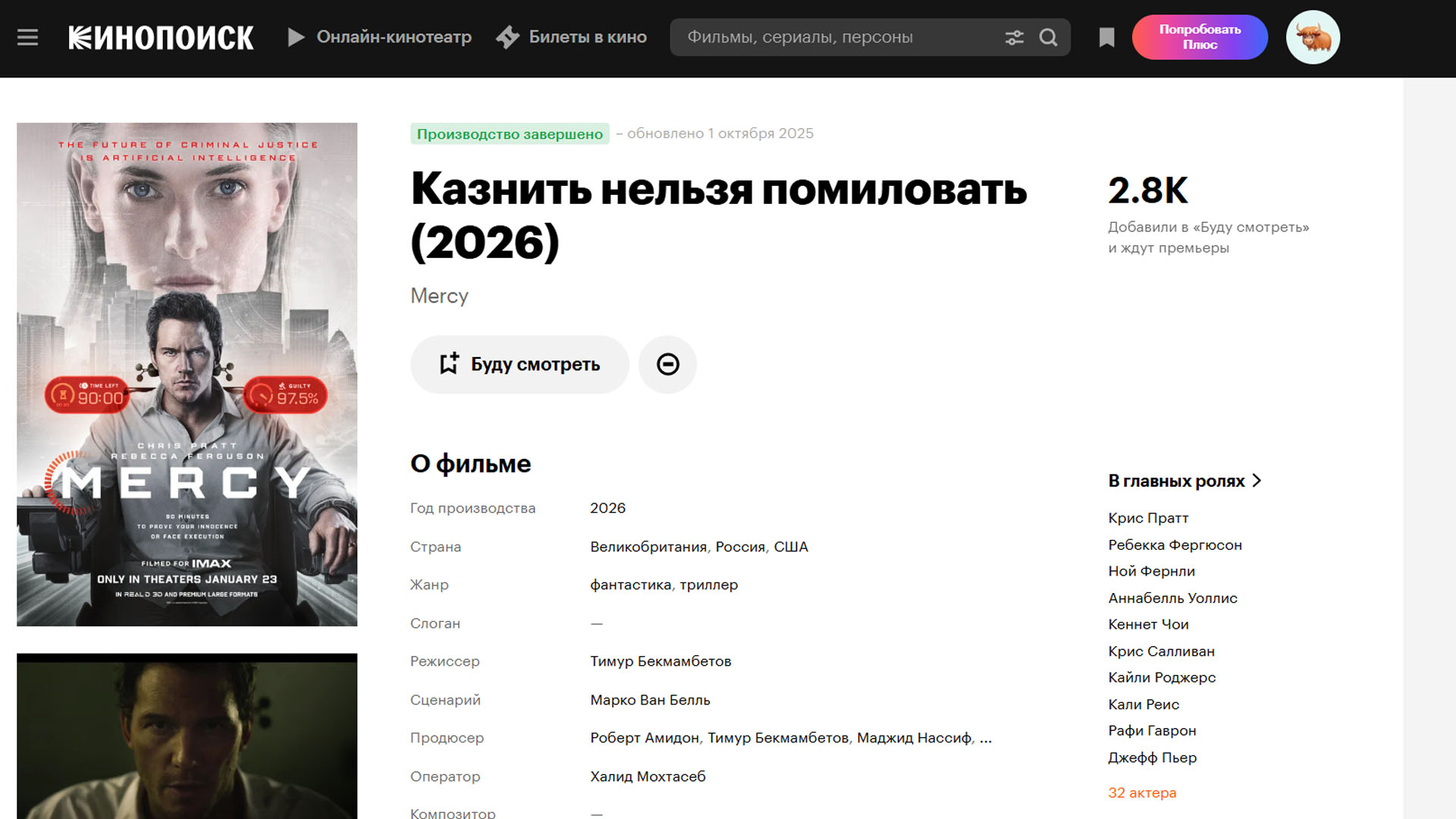Open country link Россия
Image resolution: width=1456 pixels, height=819 pixels.
pos(740,547)
